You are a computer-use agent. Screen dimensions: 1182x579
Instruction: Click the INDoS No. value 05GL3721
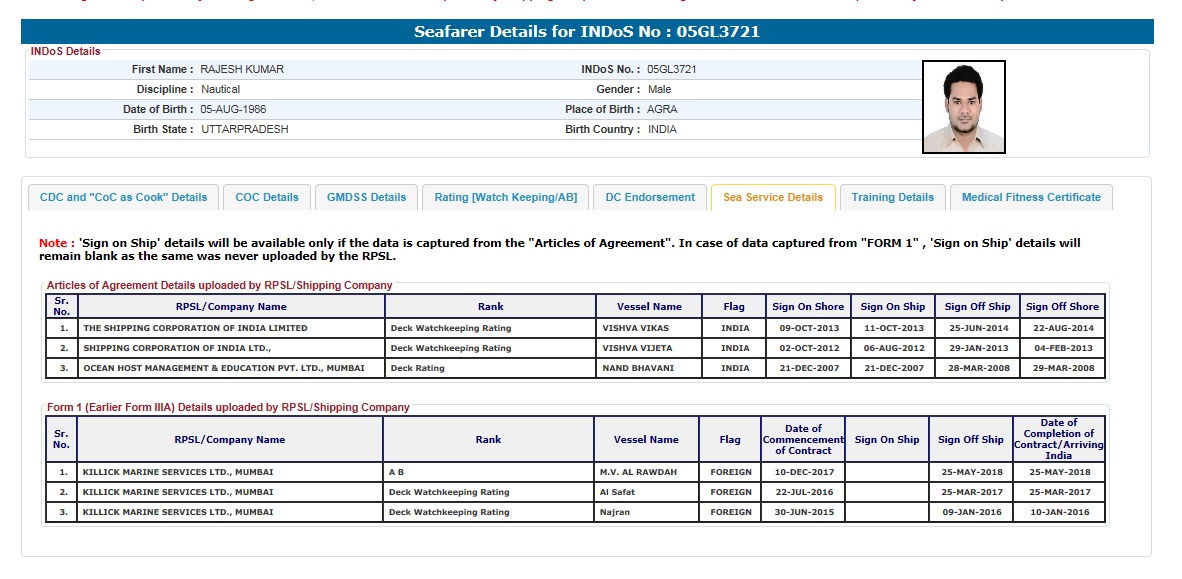point(672,69)
